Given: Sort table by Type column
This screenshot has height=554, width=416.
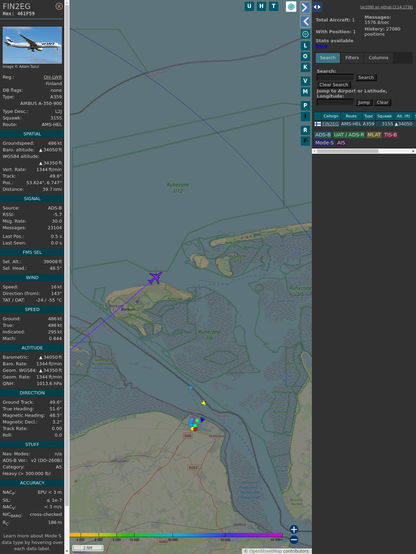Looking at the screenshot, I should (369, 116).
